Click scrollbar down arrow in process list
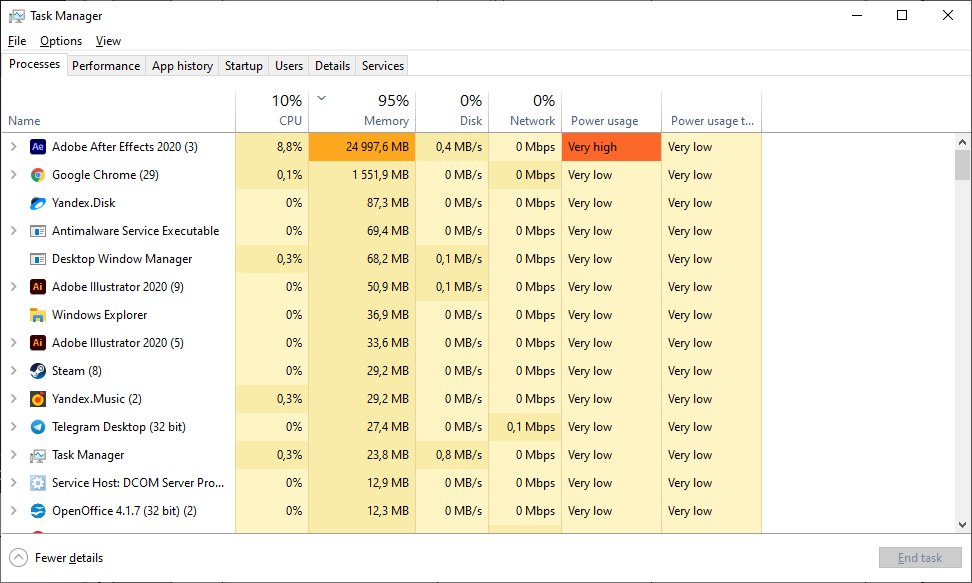This screenshot has height=583, width=972. (962, 525)
